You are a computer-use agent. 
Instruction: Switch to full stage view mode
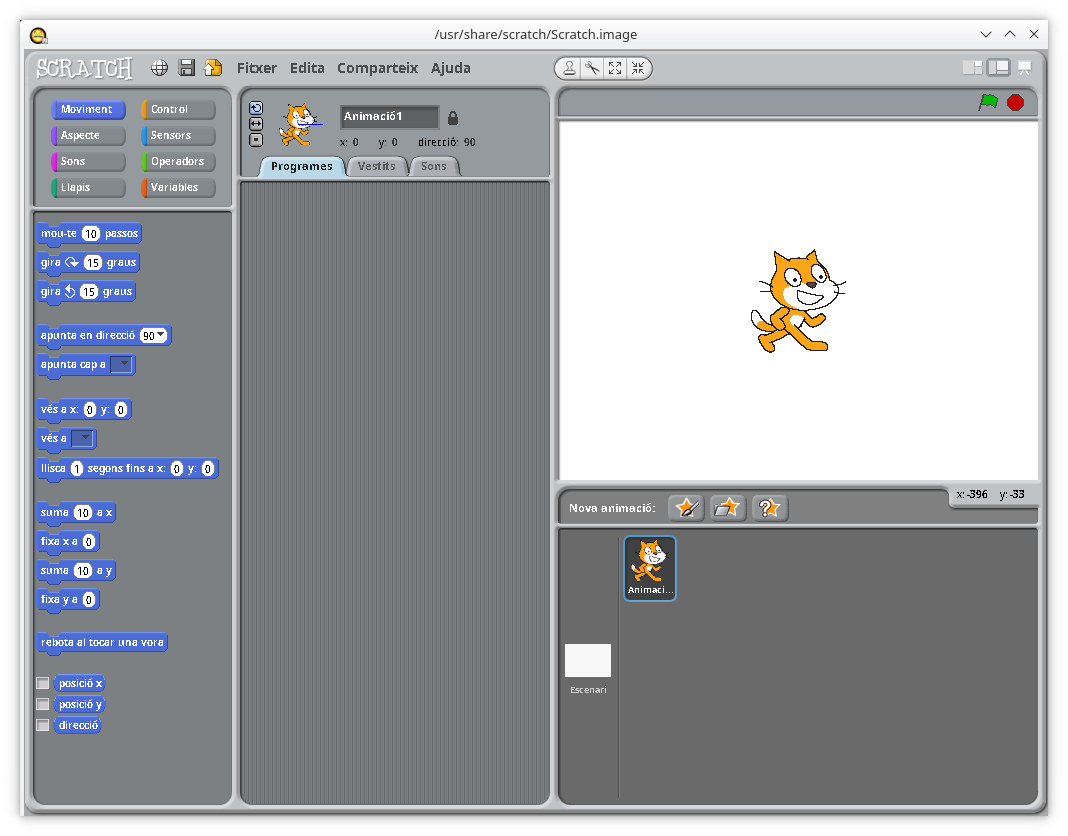(x=999, y=67)
